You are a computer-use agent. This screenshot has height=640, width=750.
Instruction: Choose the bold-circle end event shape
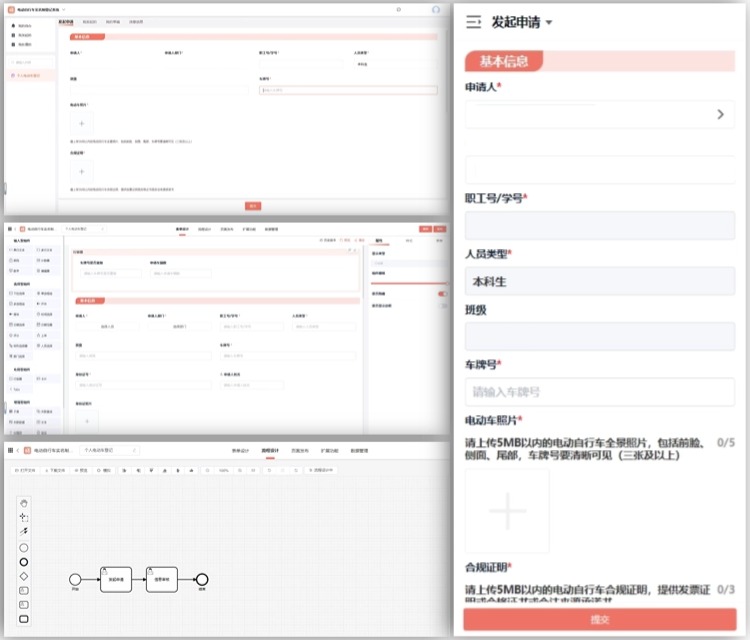[x=25, y=561]
